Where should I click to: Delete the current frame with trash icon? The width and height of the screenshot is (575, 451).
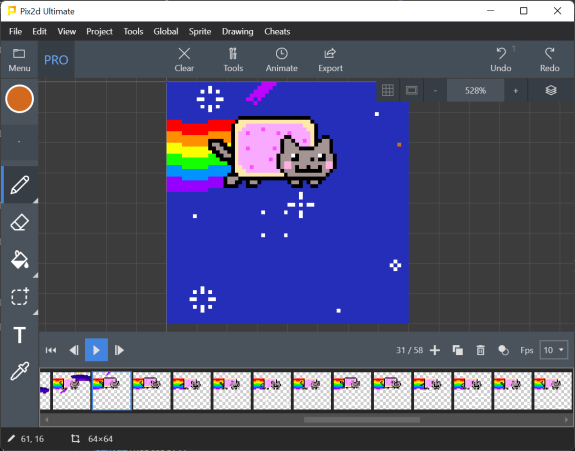[480, 350]
